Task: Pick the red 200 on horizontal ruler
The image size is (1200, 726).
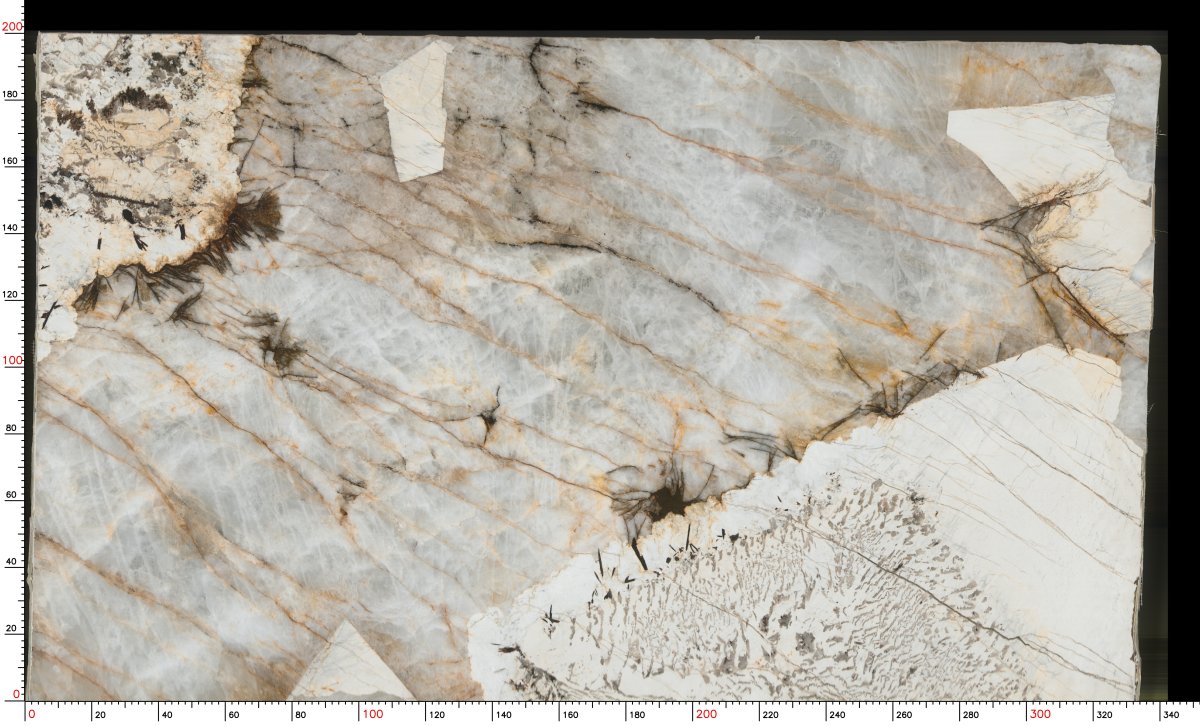Action: [x=706, y=714]
